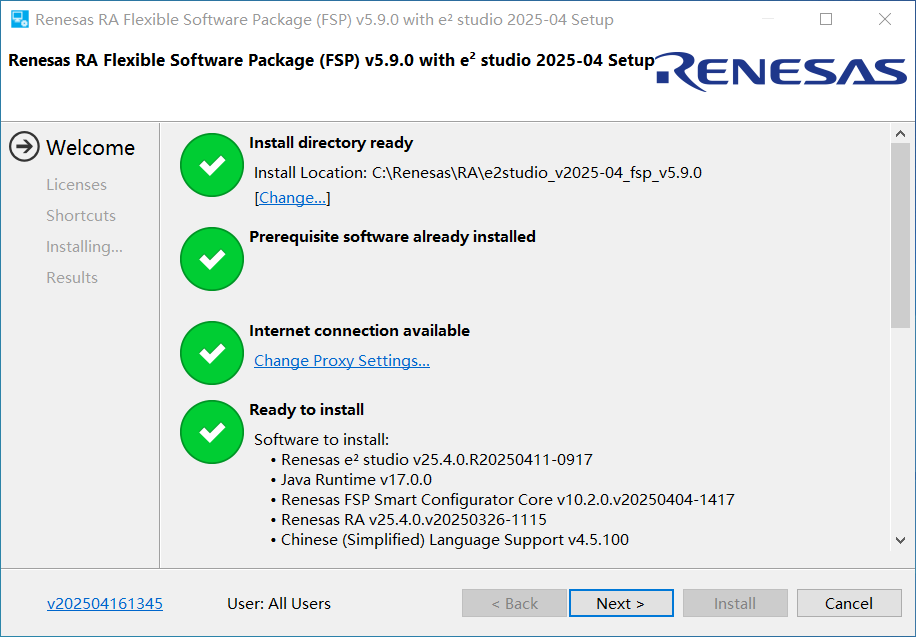The height and width of the screenshot is (637, 916).
Task: Click the bold setup title in the header
Action: tap(332, 61)
